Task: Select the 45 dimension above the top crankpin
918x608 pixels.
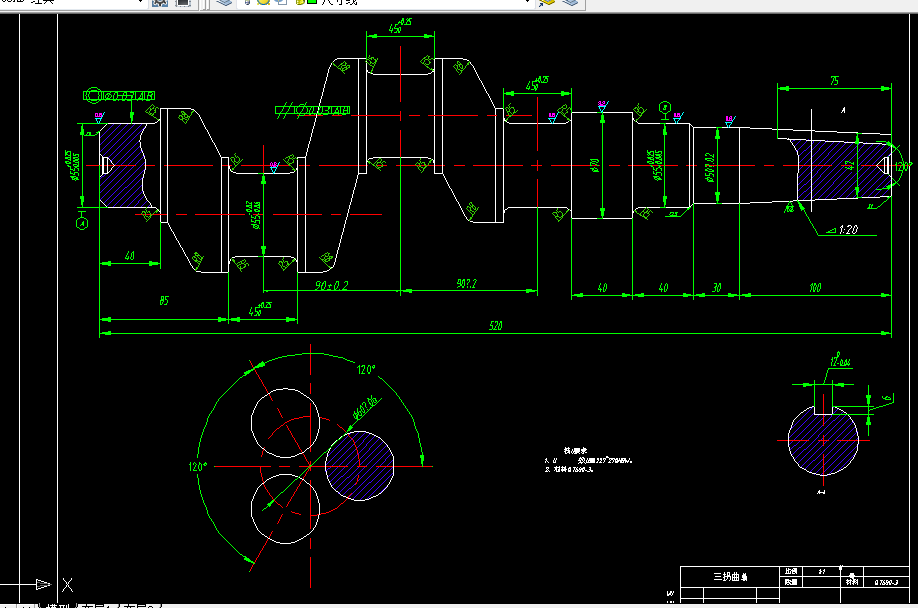Action: tap(400, 26)
